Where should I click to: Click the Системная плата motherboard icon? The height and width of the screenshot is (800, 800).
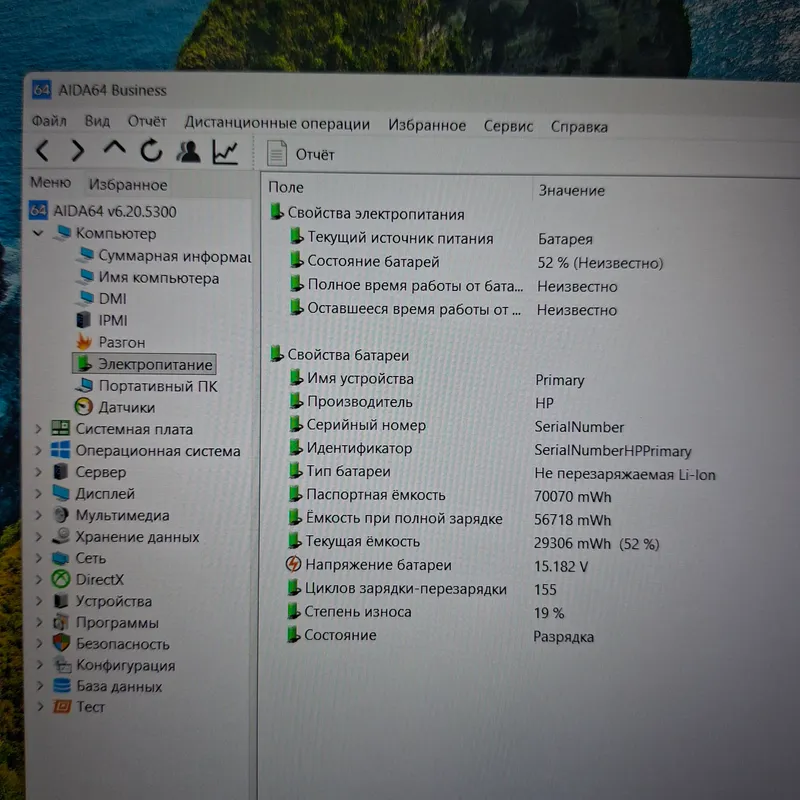click(61, 428)
